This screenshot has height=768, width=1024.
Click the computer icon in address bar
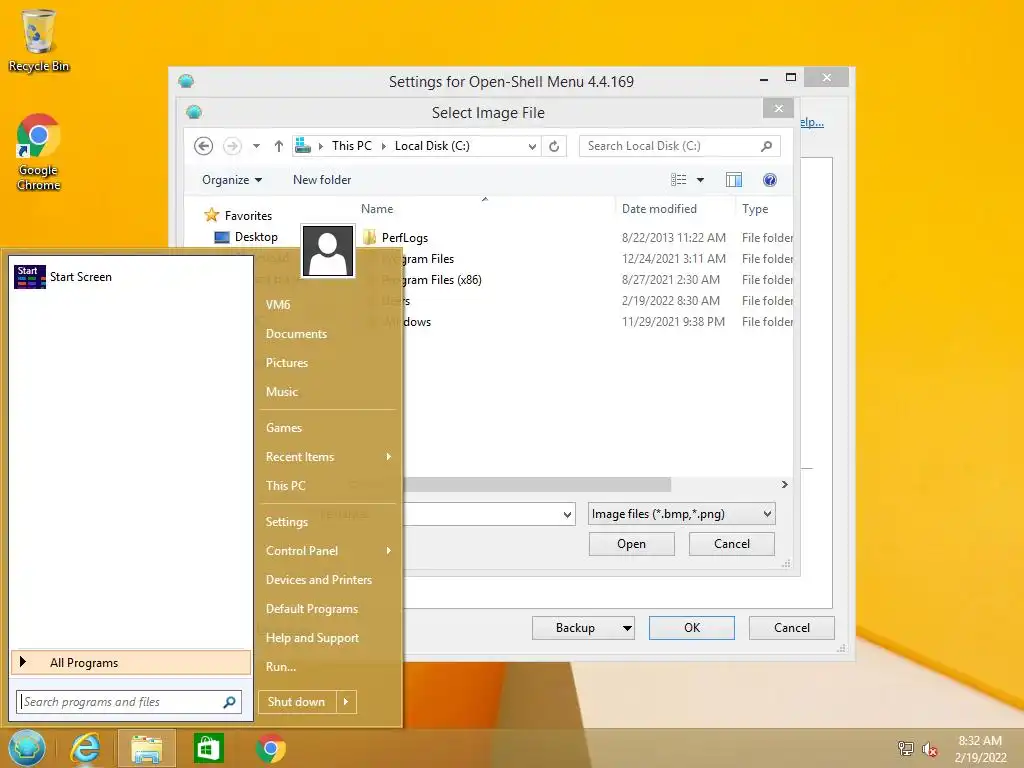(x=302, y=146)
